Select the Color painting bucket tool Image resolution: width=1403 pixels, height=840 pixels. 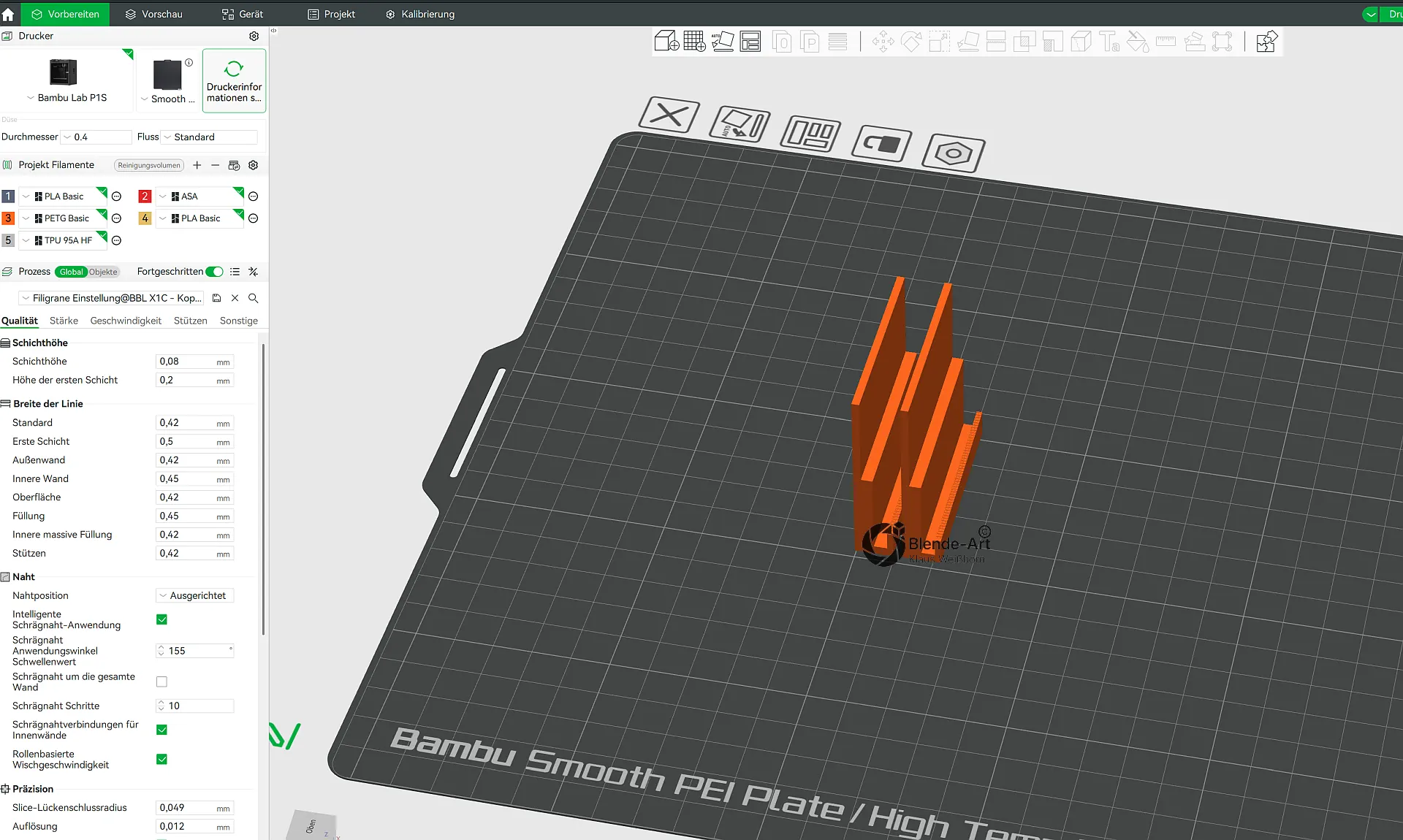pyautogui.click(x=1138, y=42)
